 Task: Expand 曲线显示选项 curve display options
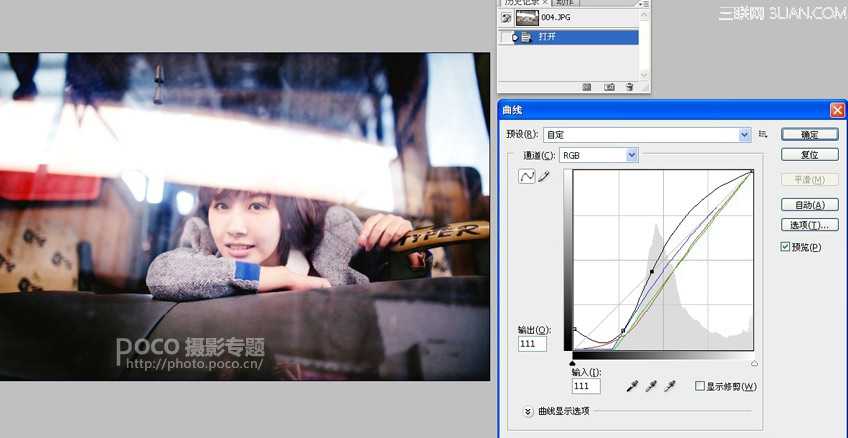[528, 412]
